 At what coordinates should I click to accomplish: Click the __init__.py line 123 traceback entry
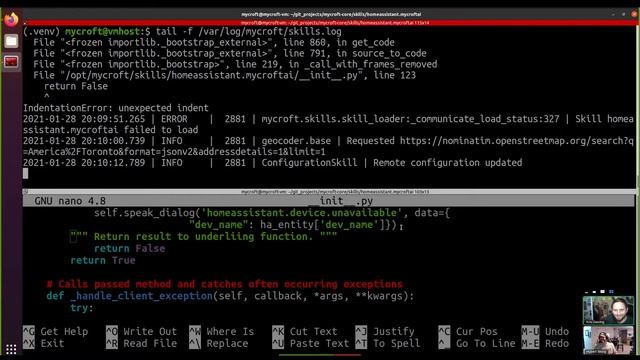point(224,75)
